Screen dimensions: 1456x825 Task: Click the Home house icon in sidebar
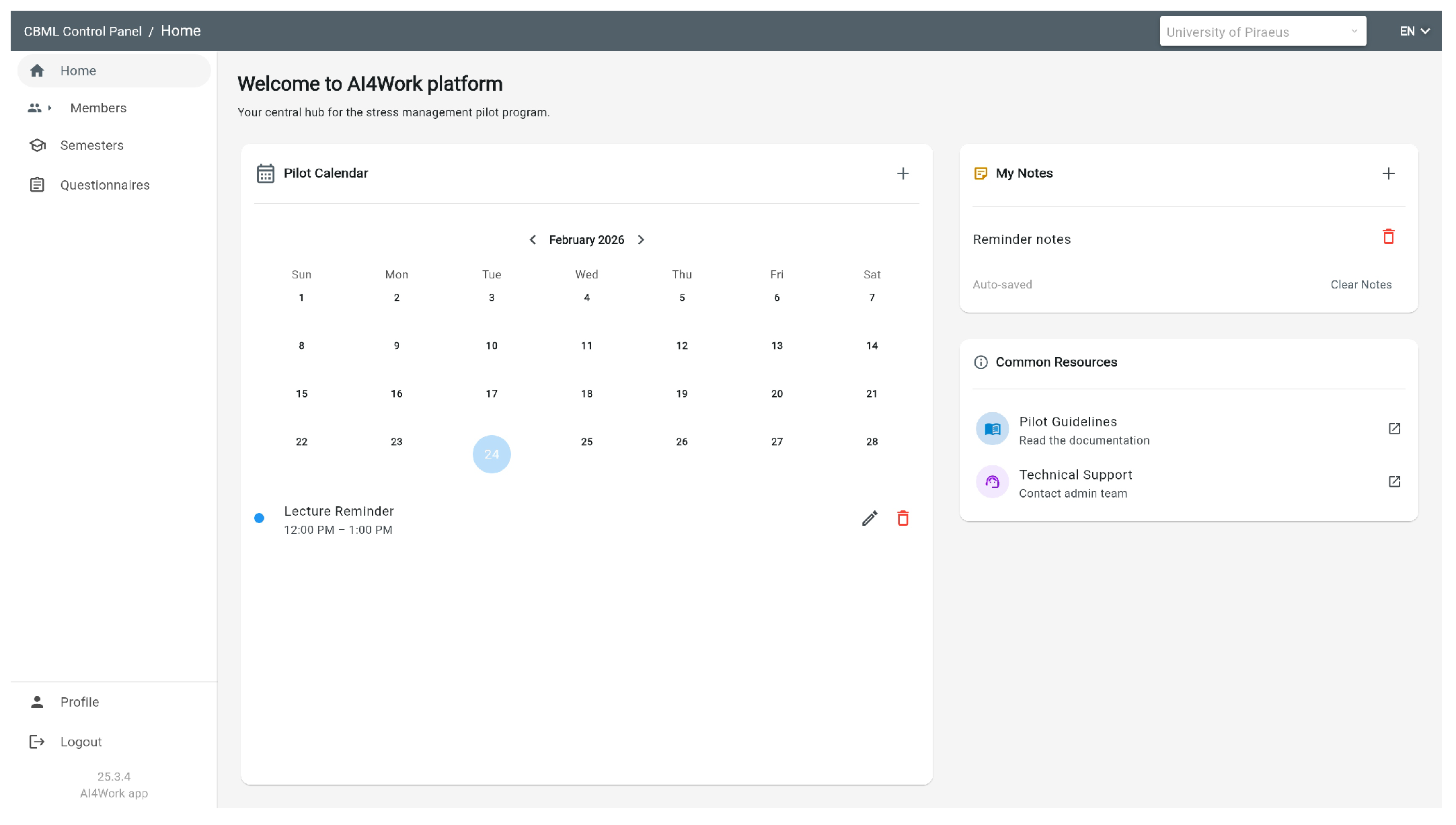[37, 71]
